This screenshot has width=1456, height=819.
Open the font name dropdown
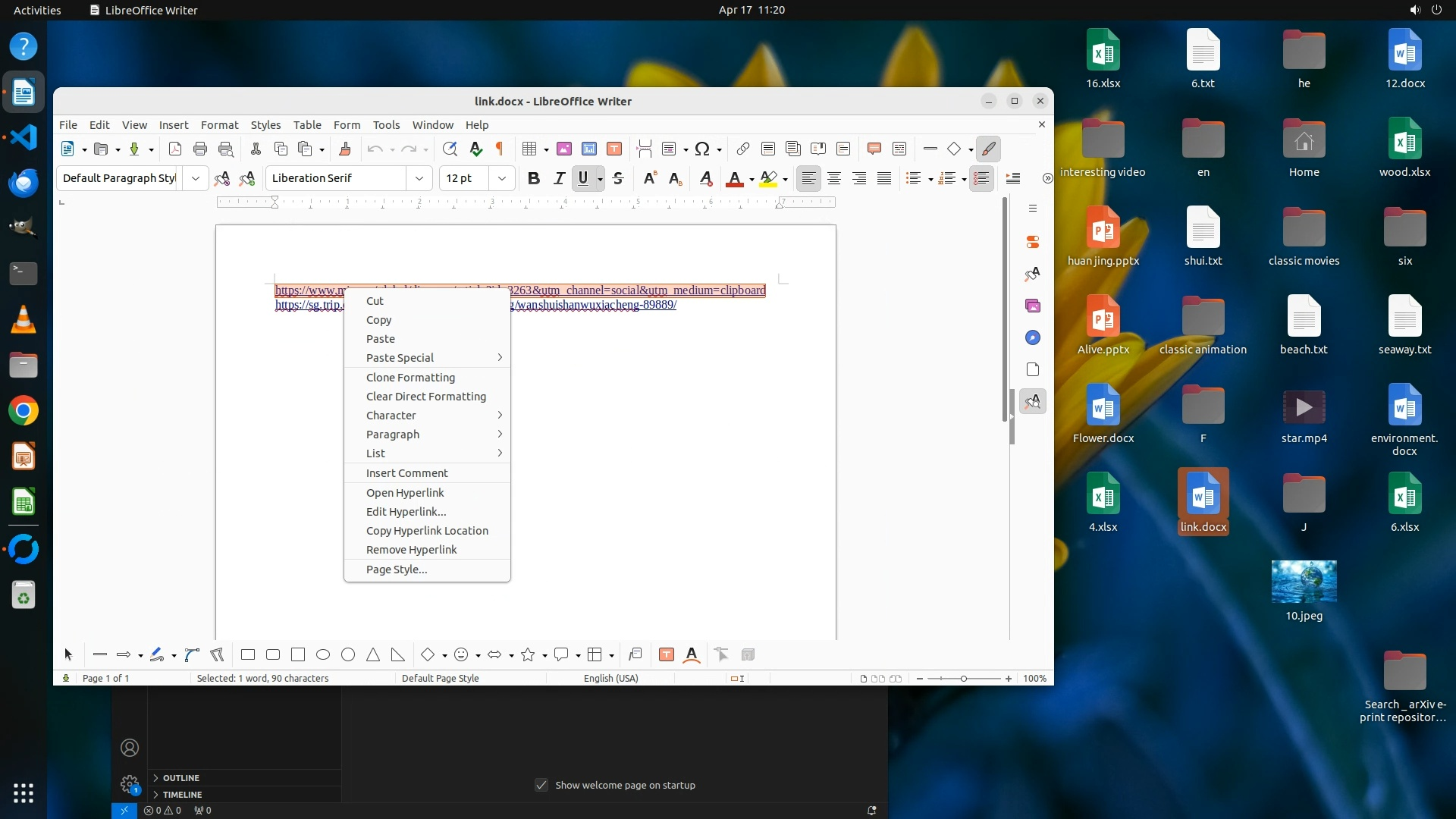click(419, 178)
